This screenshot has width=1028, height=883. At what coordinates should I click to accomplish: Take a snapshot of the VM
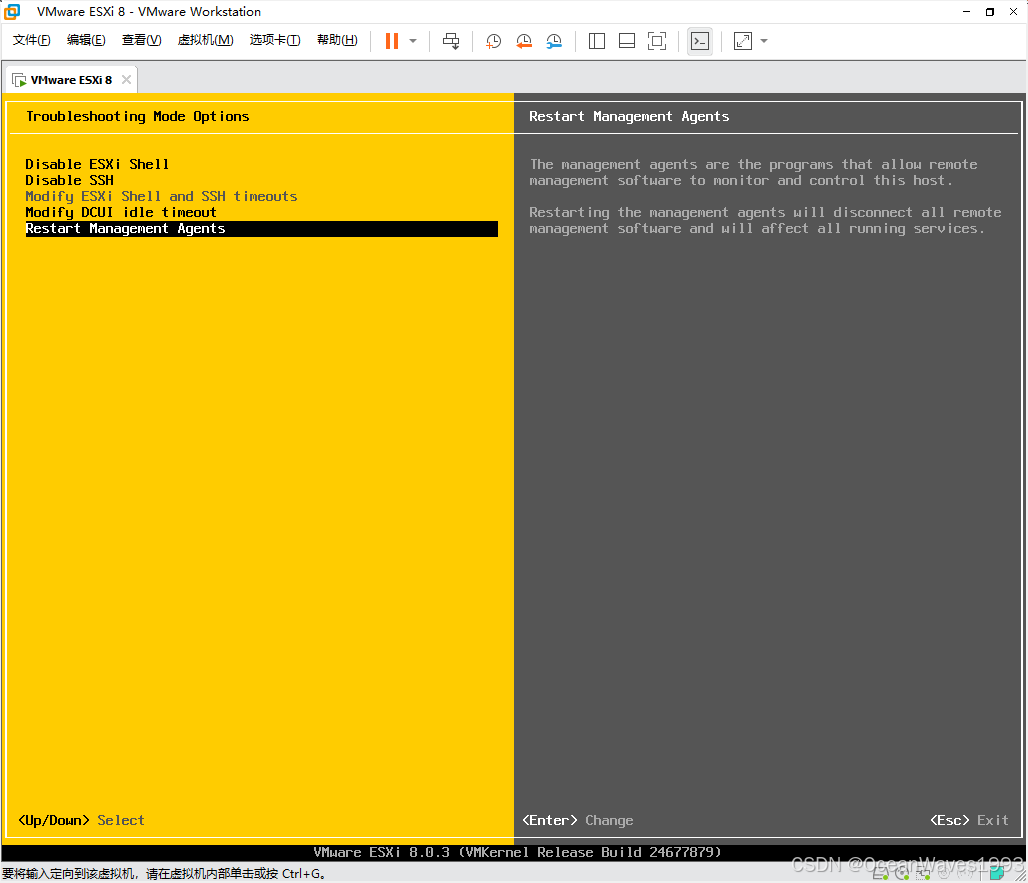[493, 41]
